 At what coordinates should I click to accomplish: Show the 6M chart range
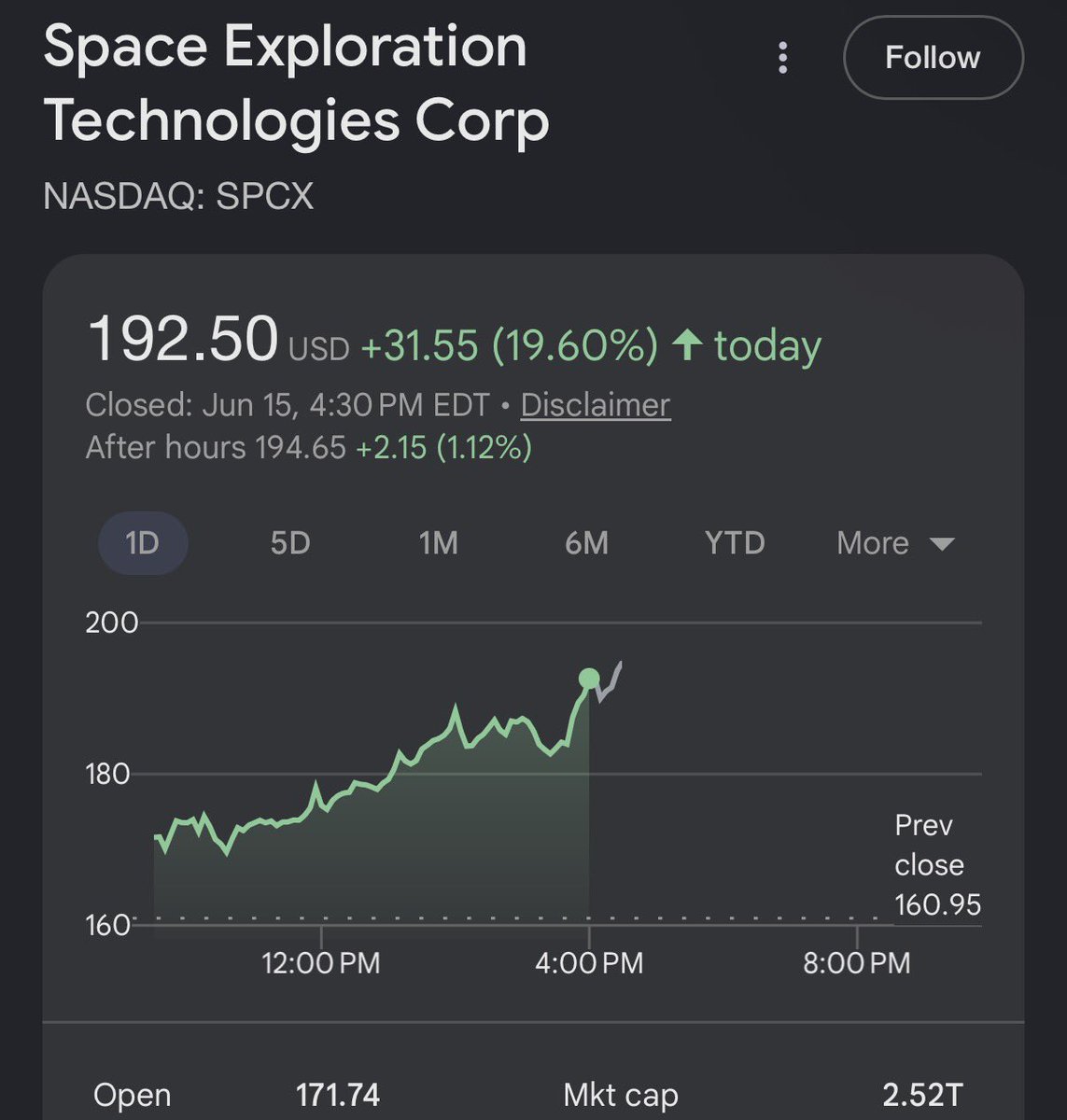[x=586, y=542]
